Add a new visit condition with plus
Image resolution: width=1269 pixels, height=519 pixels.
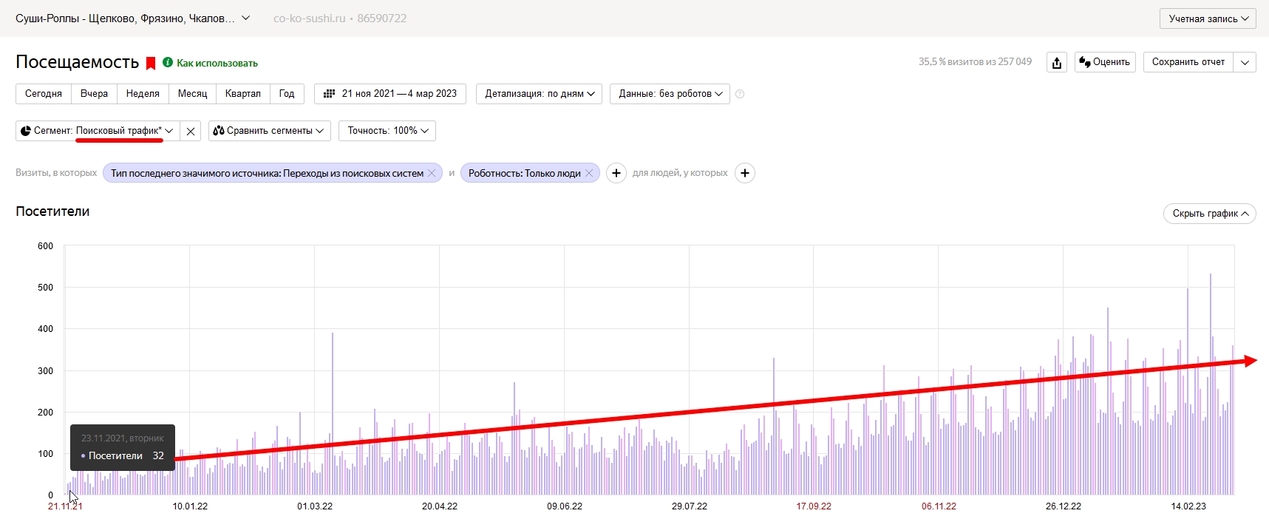pos(617,173)
